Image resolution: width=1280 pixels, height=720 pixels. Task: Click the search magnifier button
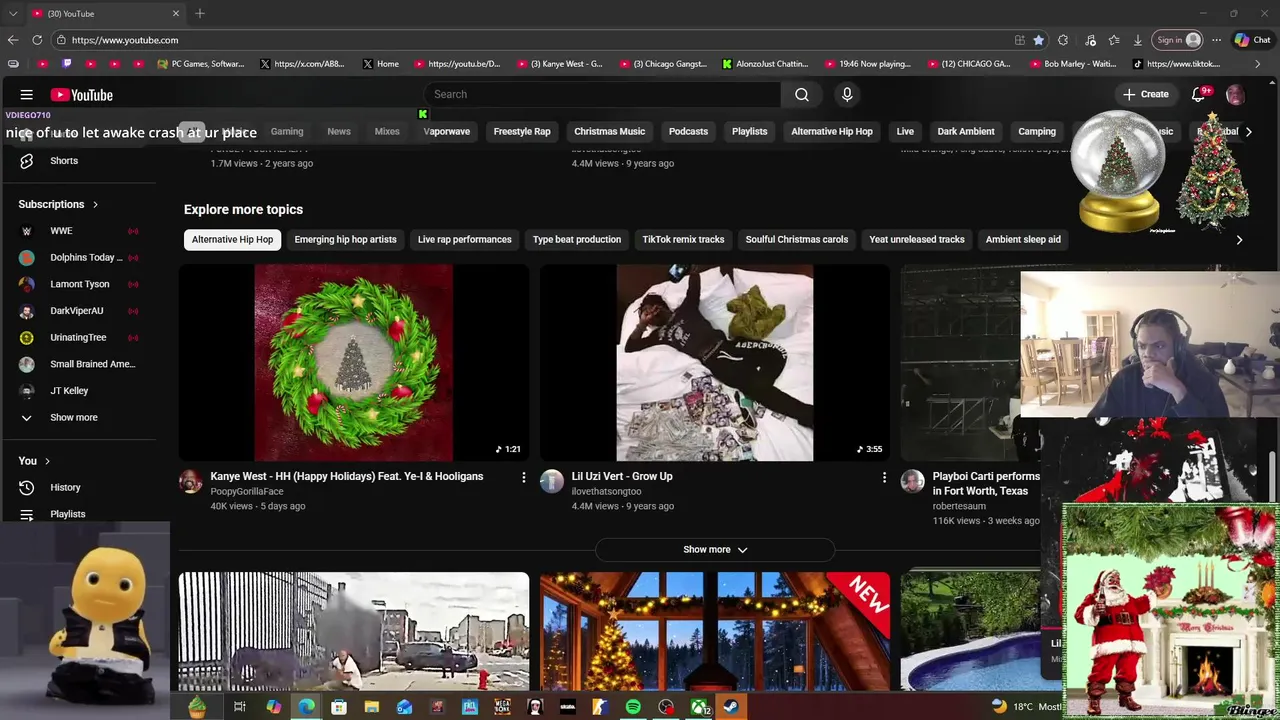pos(802,94)
